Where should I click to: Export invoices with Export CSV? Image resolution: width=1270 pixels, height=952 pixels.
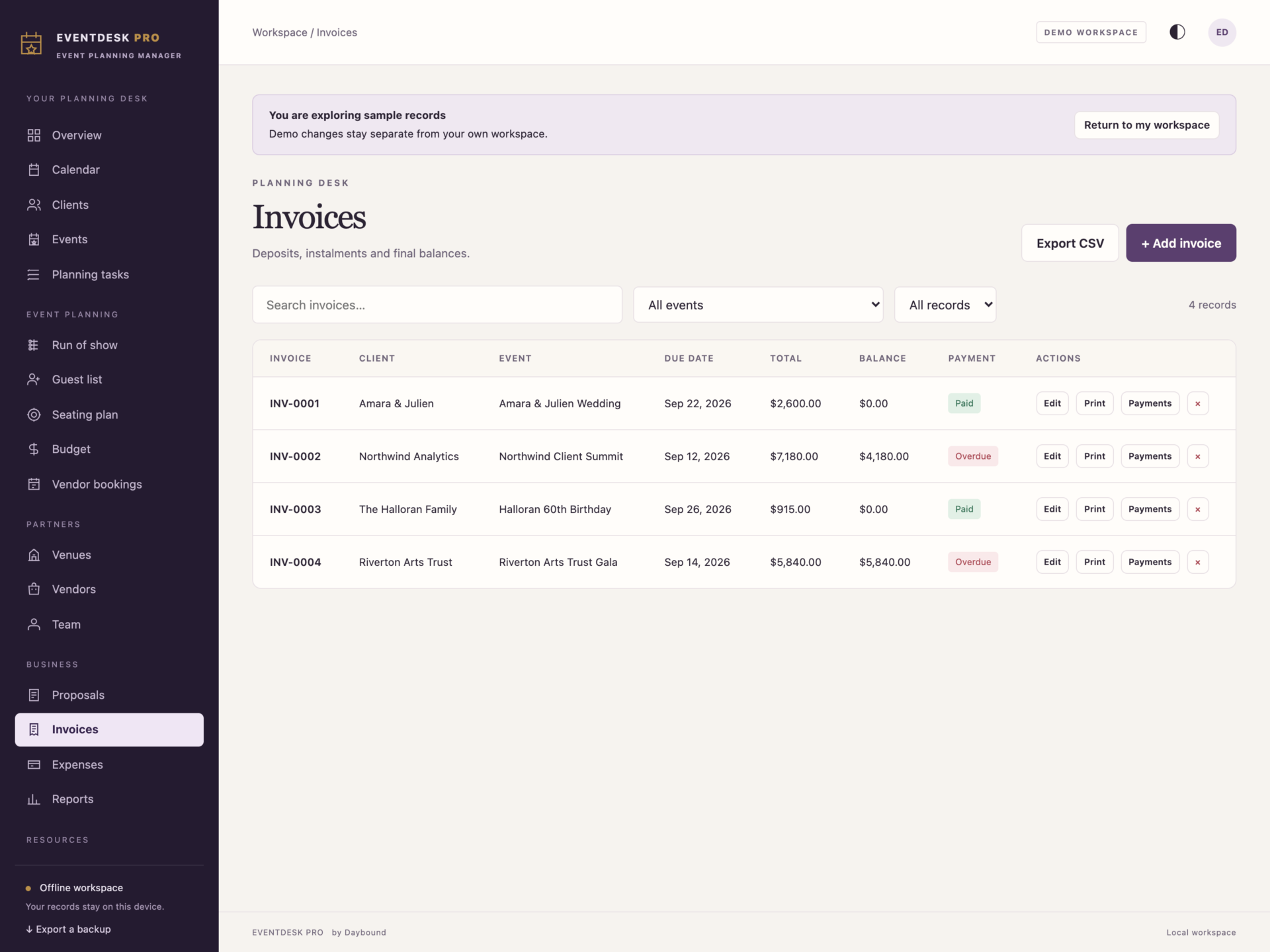pos(1070,243)
